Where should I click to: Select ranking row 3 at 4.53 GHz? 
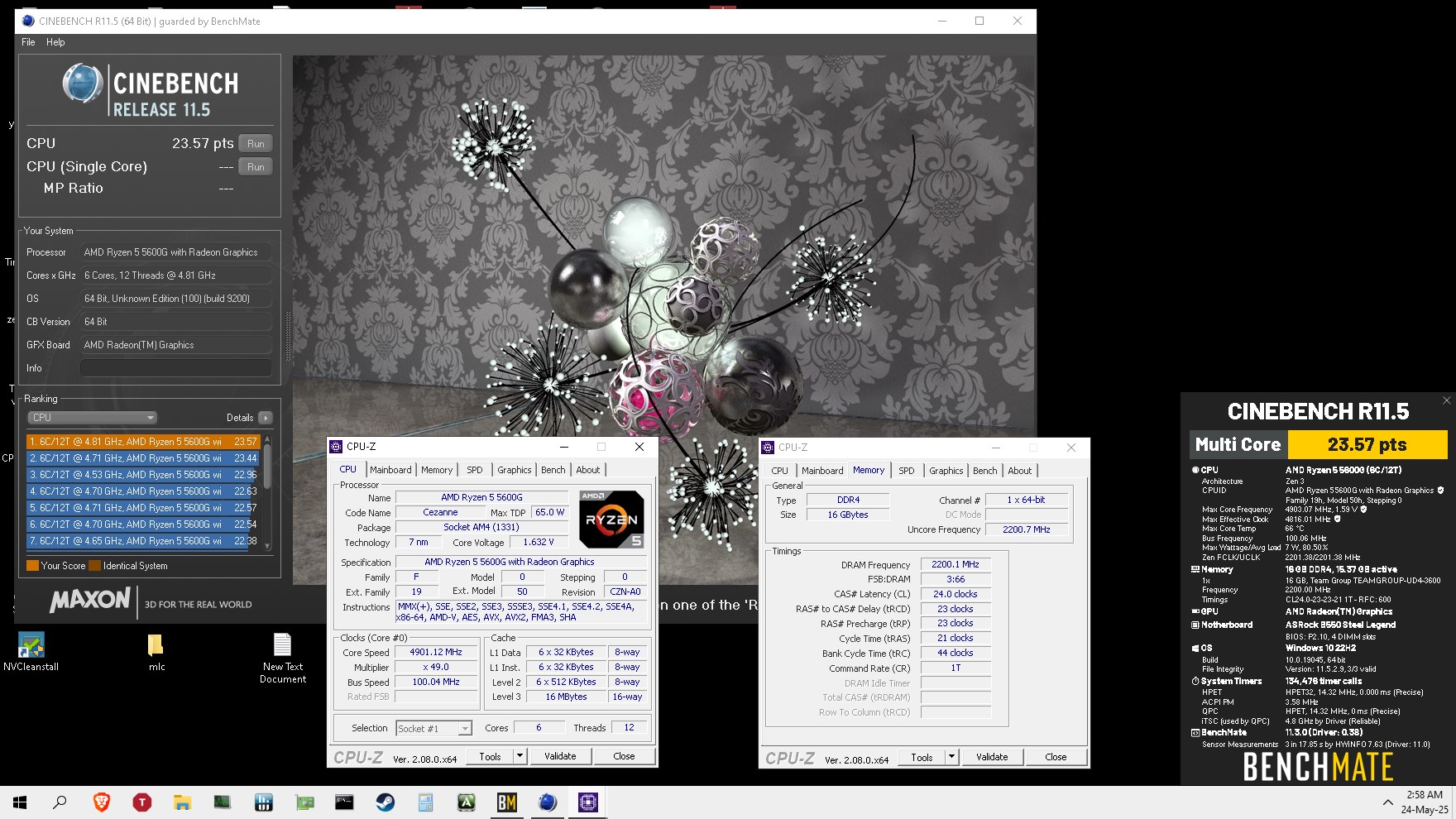143,475
